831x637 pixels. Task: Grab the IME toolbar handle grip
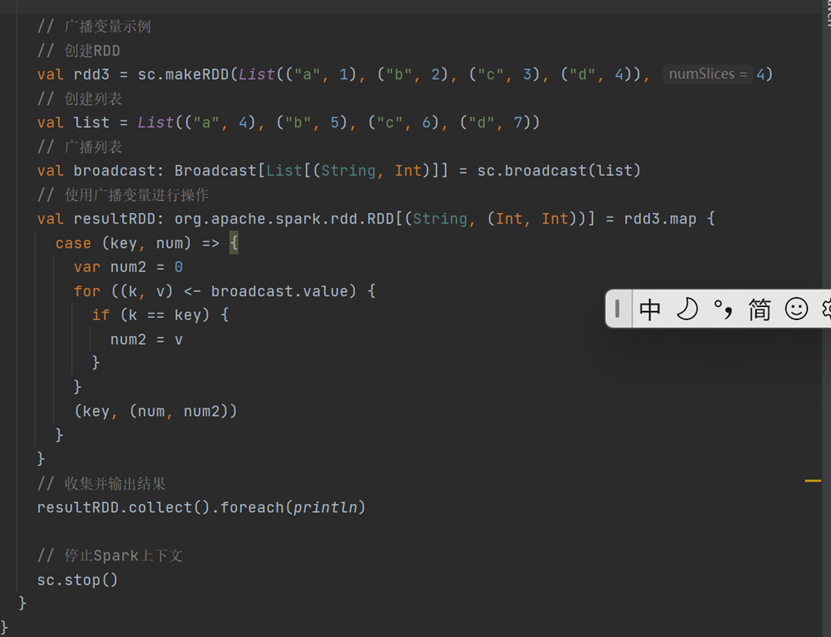(x=617, y=308)
